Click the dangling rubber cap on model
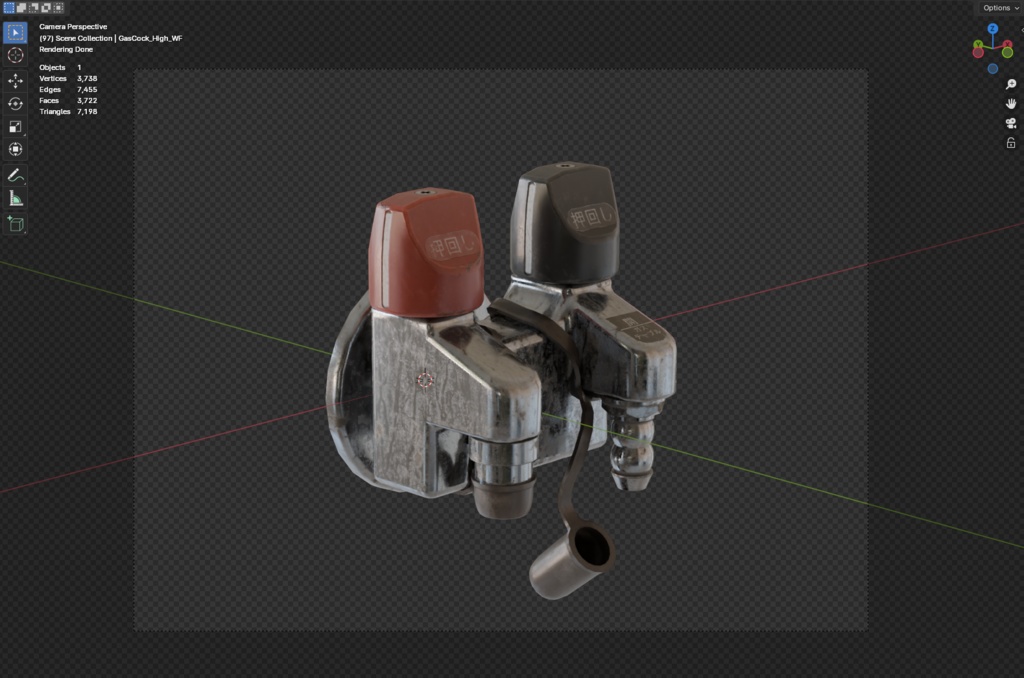Viewport: 1024px width, 678px height. 571,559
